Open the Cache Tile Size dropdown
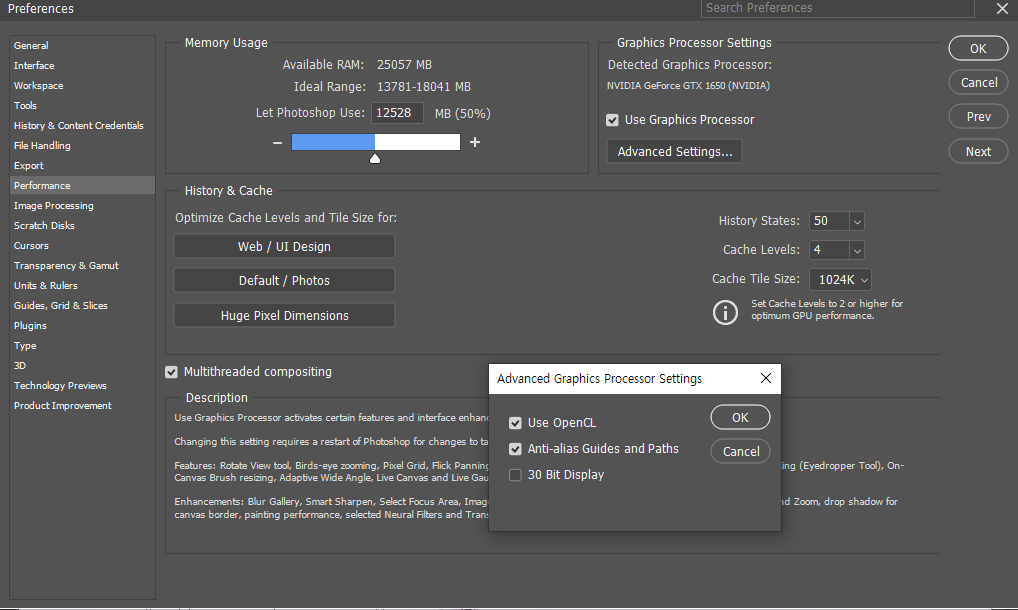 coord(863,280)
